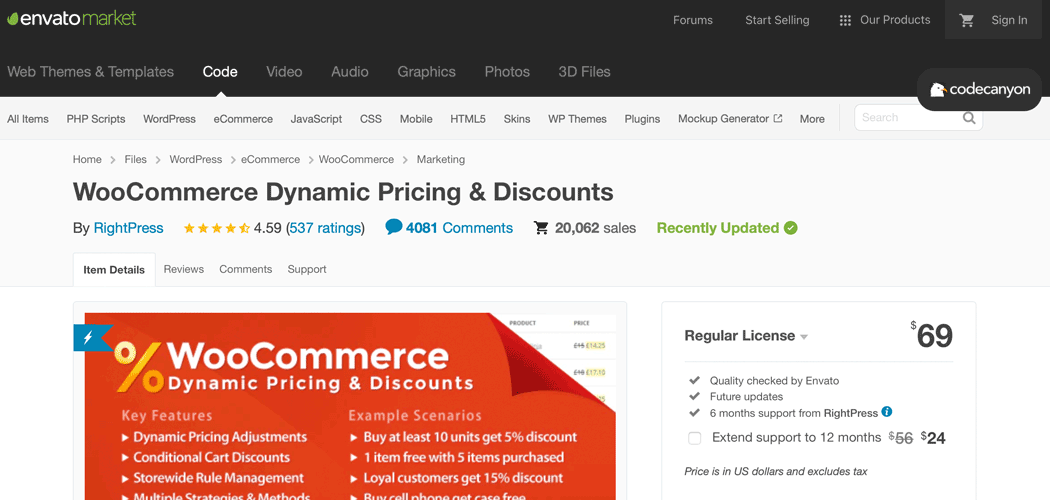This screenshot has height=500, width=1050.
Task: Switch to the Support tab
Action: (307, 269)
